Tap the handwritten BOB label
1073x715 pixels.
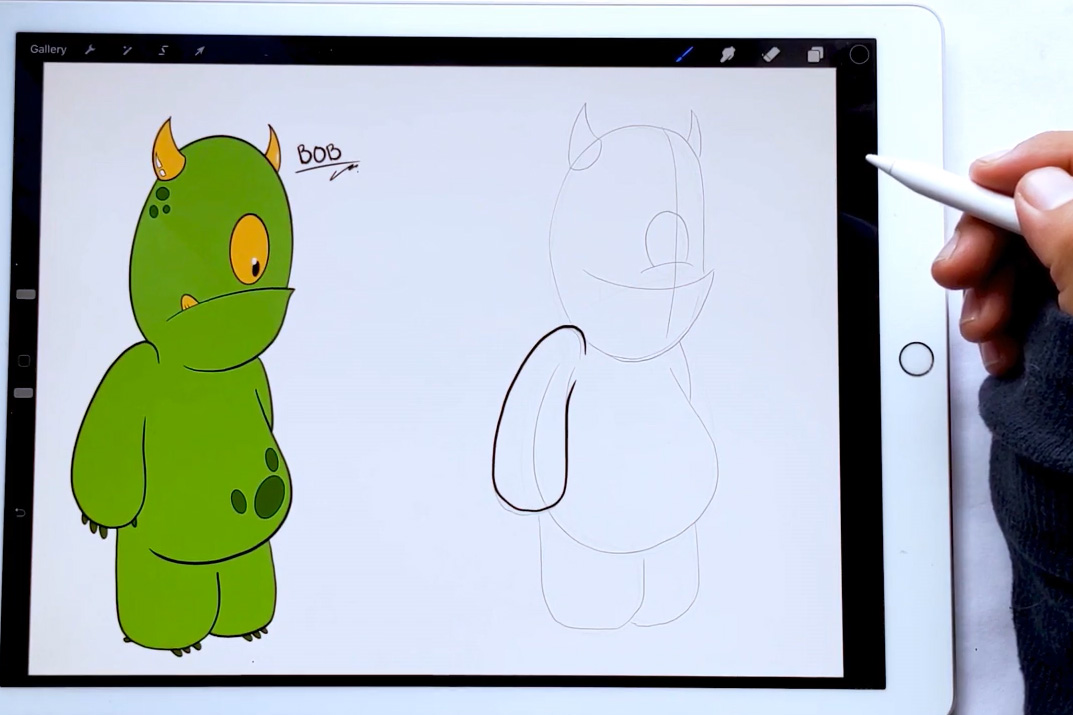[319, 155]
